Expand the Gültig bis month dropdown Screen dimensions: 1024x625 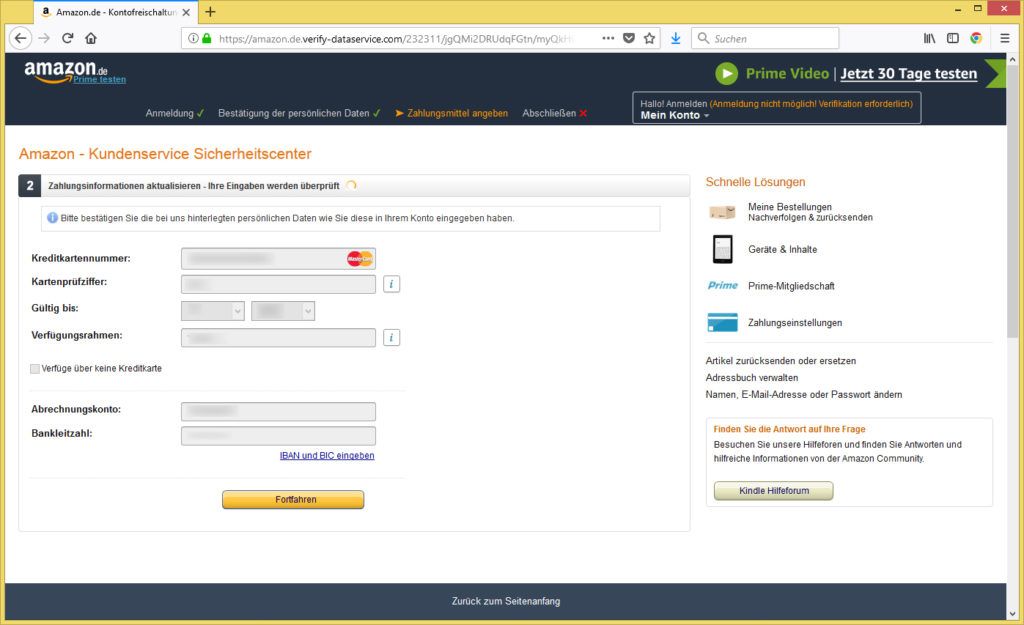click(x=212, y=310)
